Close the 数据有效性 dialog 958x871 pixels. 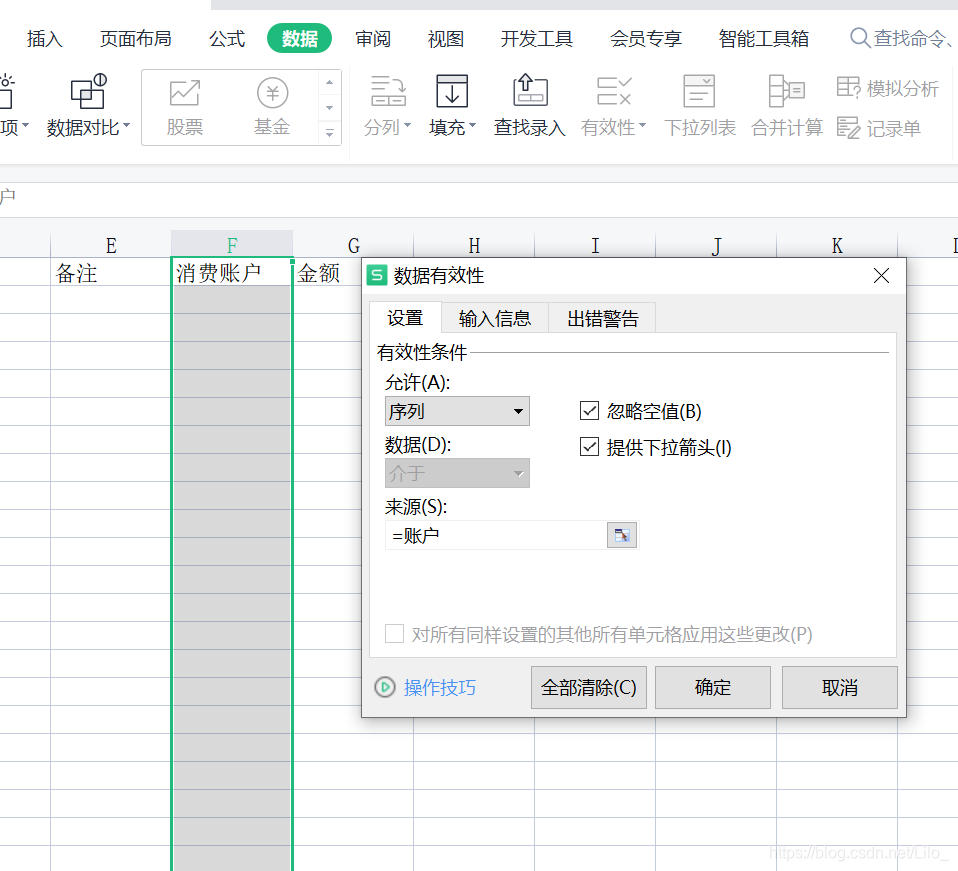(x=881, y=275)
